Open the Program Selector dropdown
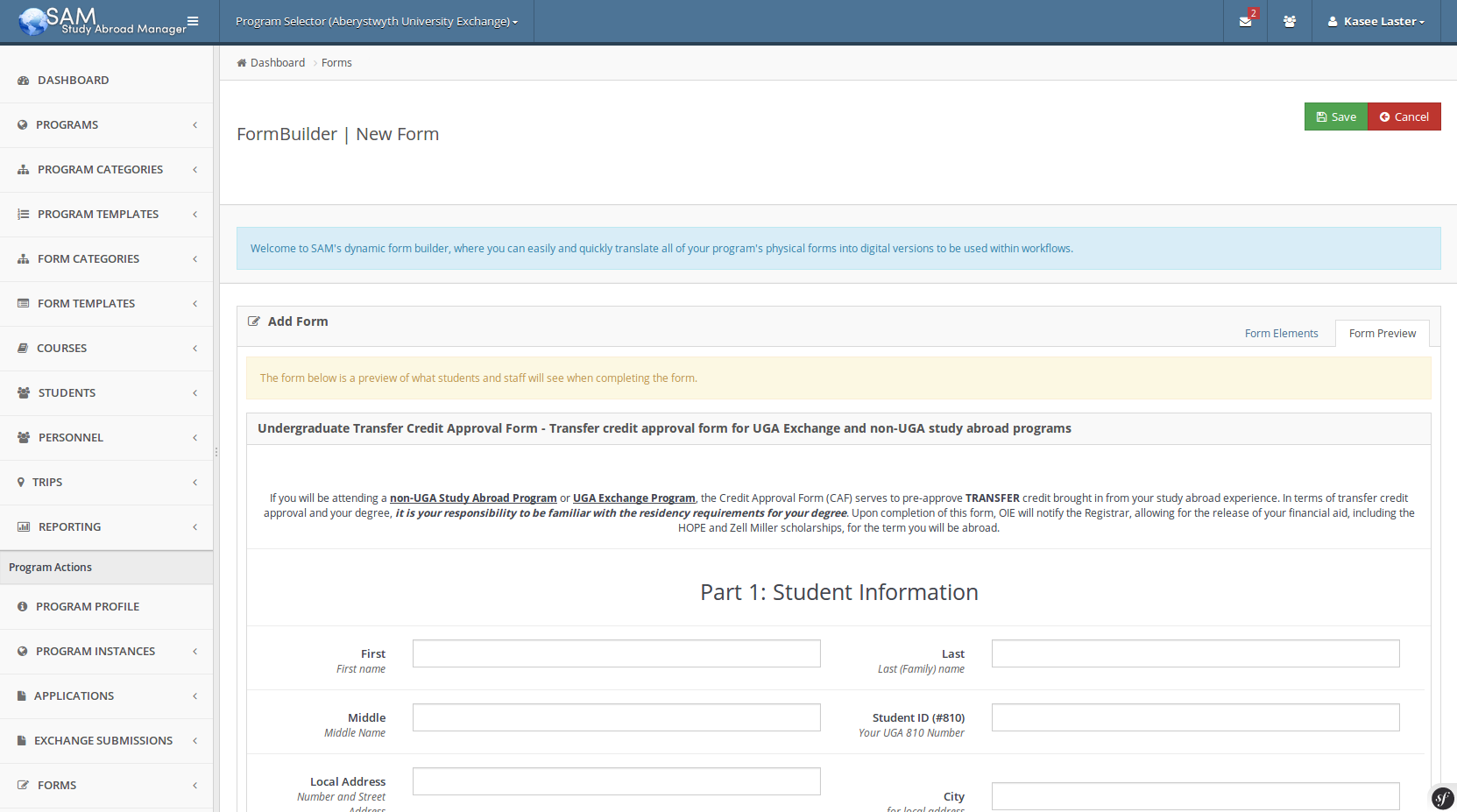The image size is (1457, 812). click(377, 21)
